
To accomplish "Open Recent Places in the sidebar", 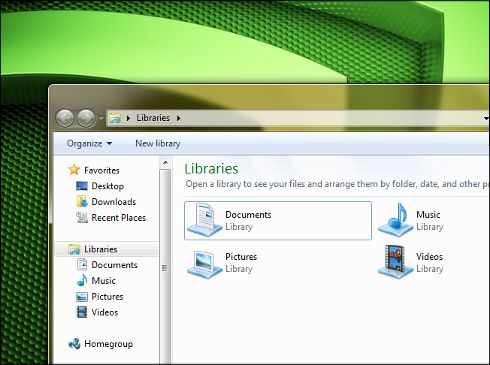I will point(119,218).
